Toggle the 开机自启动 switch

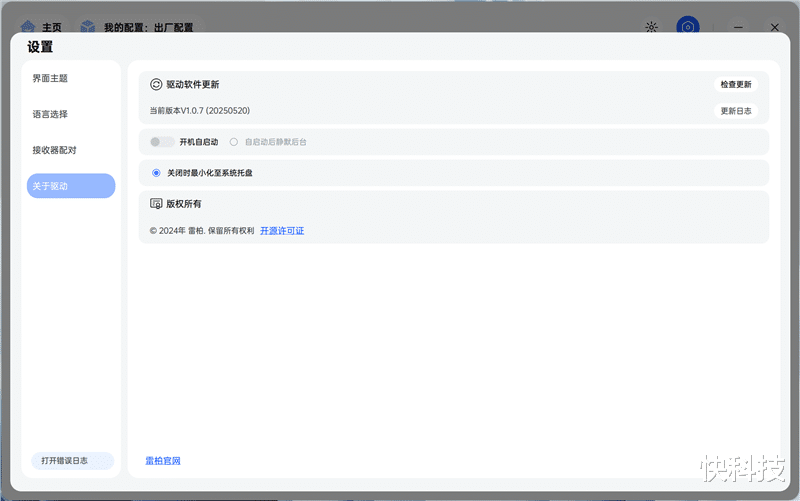[x=162, y=142]
